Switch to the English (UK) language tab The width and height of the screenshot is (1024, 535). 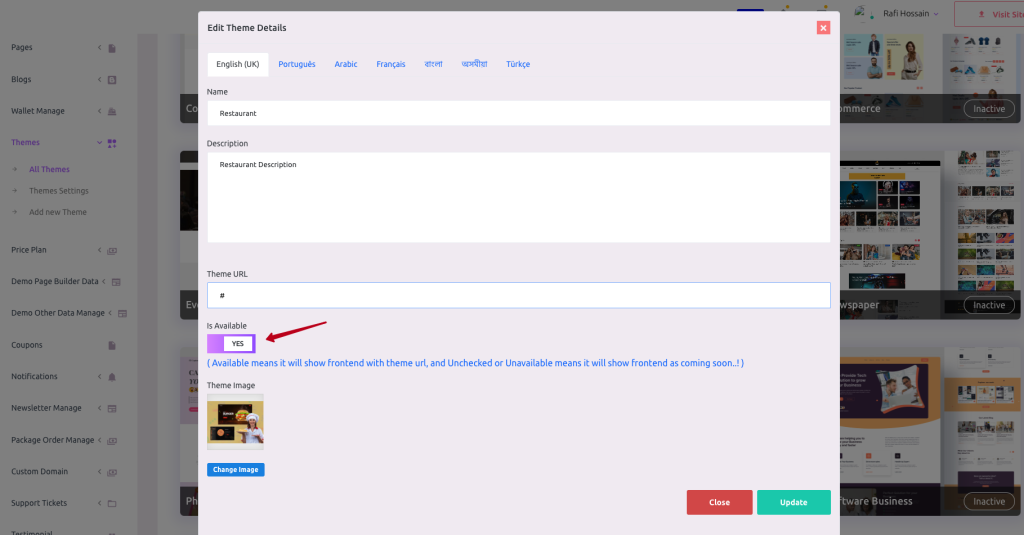238,64
